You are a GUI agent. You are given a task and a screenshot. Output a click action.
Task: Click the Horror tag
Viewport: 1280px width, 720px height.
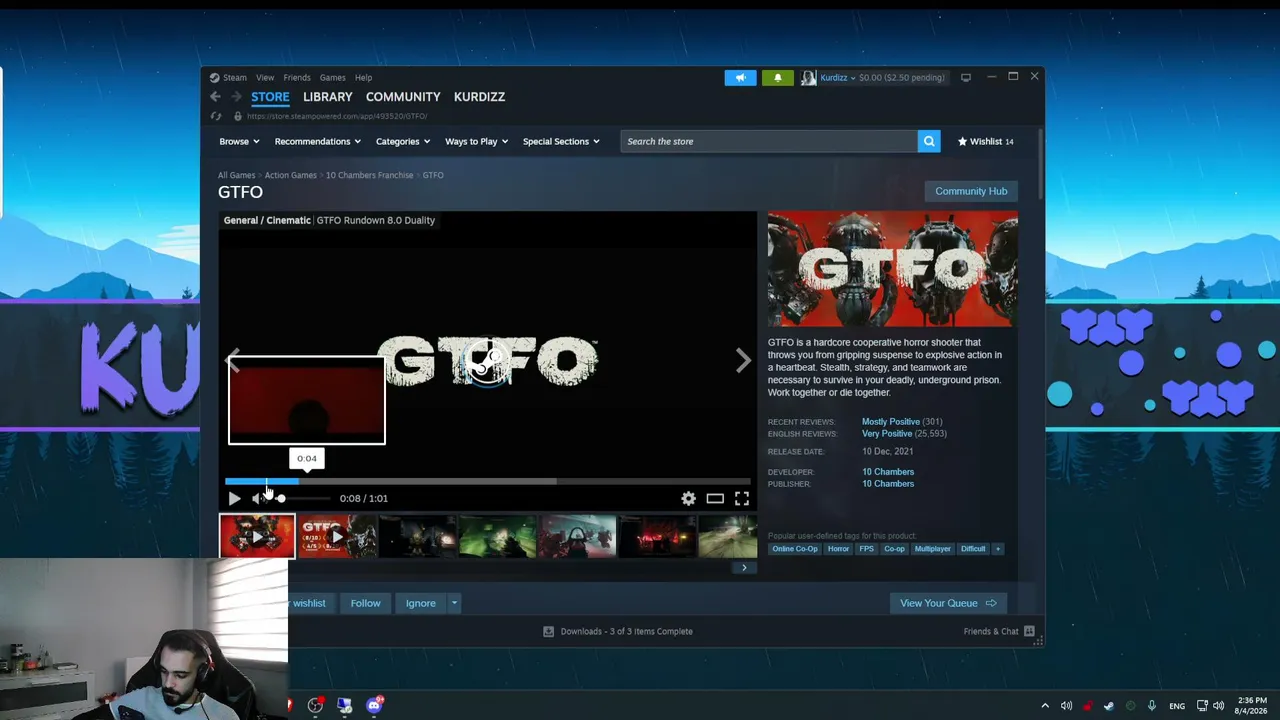(838, 549)
